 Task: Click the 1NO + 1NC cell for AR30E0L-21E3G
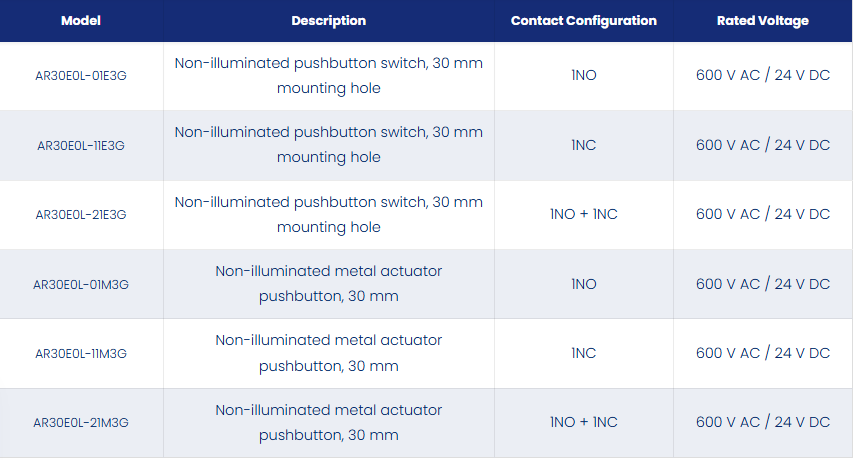click(583, 214)
